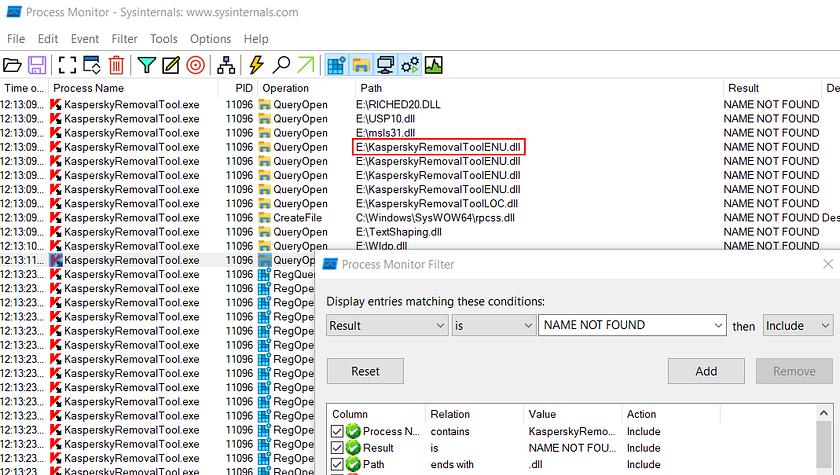Viewport: 840px width, 475px height.
Task: Click the Highlight pencil icon
Action: 171,65
